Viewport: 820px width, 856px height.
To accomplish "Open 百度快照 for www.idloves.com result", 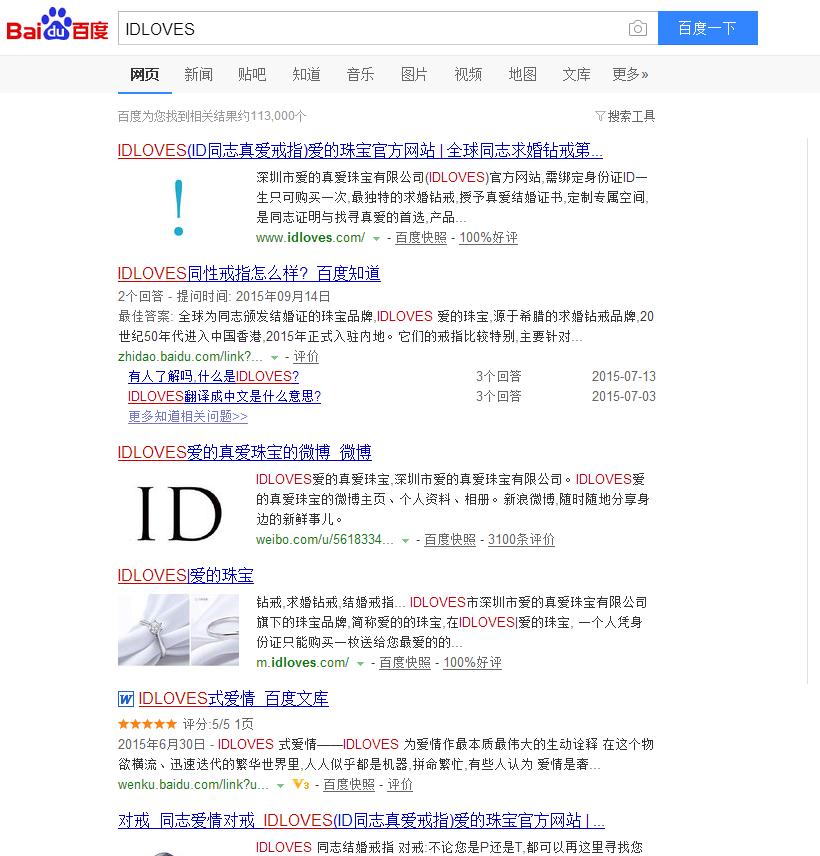I will point(421,238).
